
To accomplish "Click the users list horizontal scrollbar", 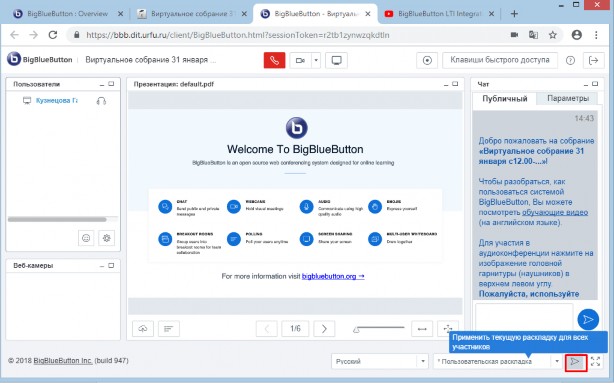I will [x=57, y=219].
